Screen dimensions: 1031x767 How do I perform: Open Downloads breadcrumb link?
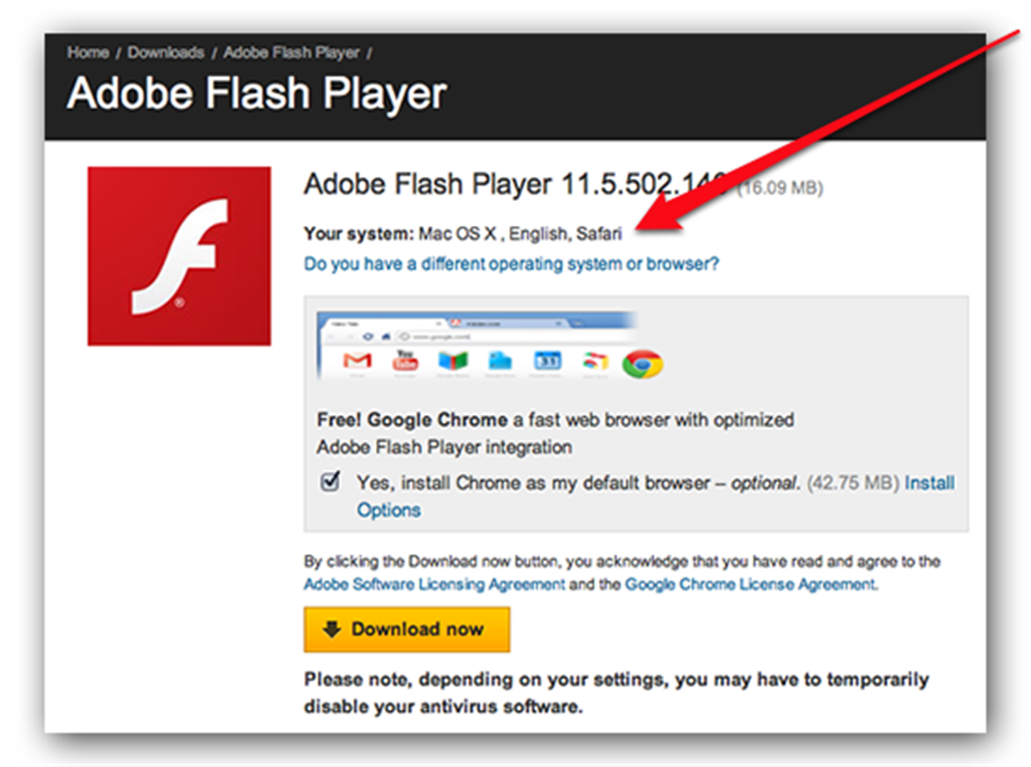tap(165, 52)
